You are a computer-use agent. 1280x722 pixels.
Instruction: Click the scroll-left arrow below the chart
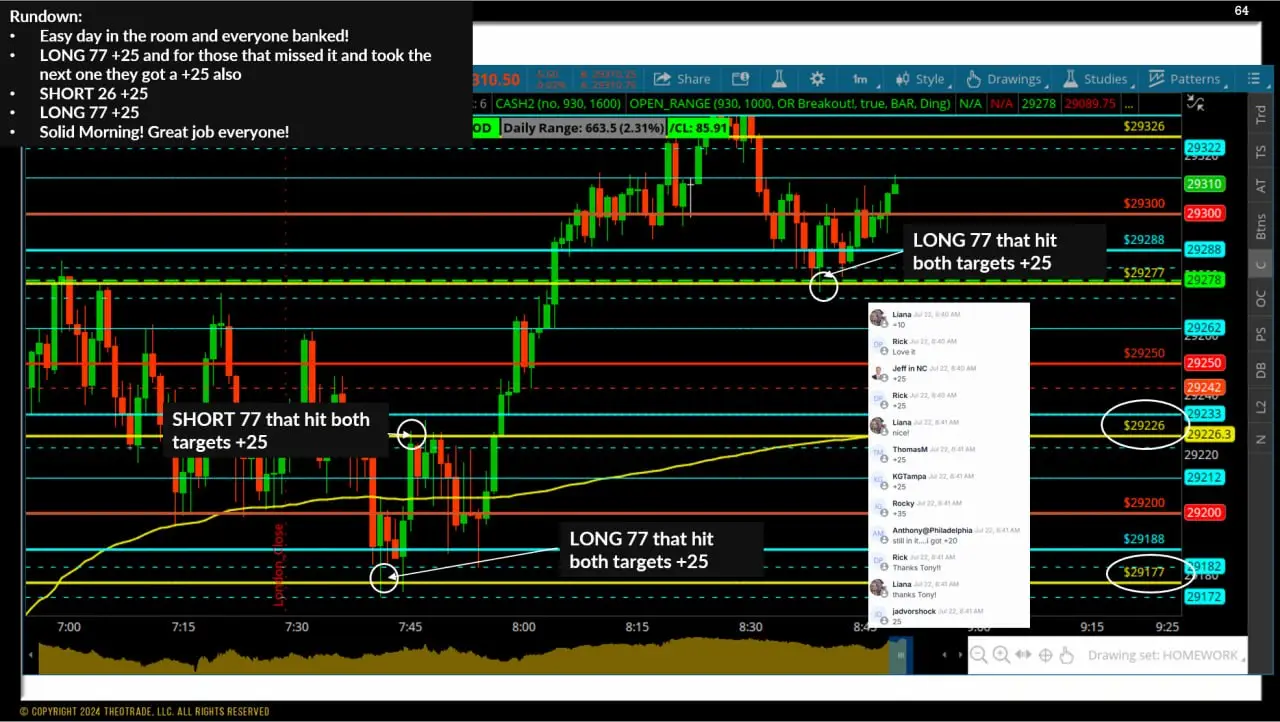(944, 655)
